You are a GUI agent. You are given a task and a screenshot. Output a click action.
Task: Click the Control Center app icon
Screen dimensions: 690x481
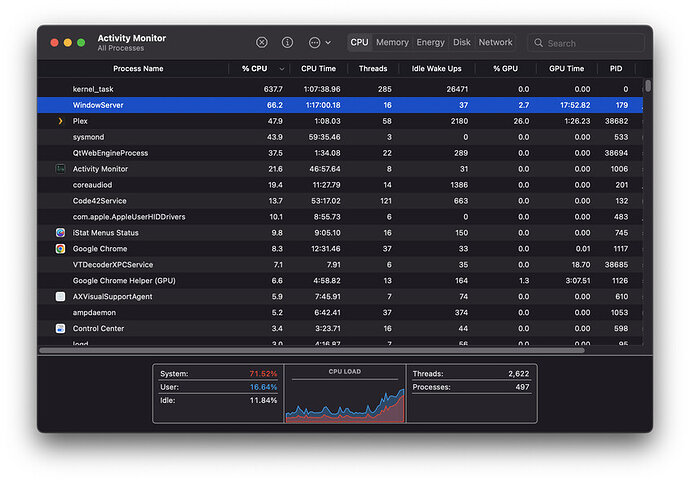coord(60,328)
